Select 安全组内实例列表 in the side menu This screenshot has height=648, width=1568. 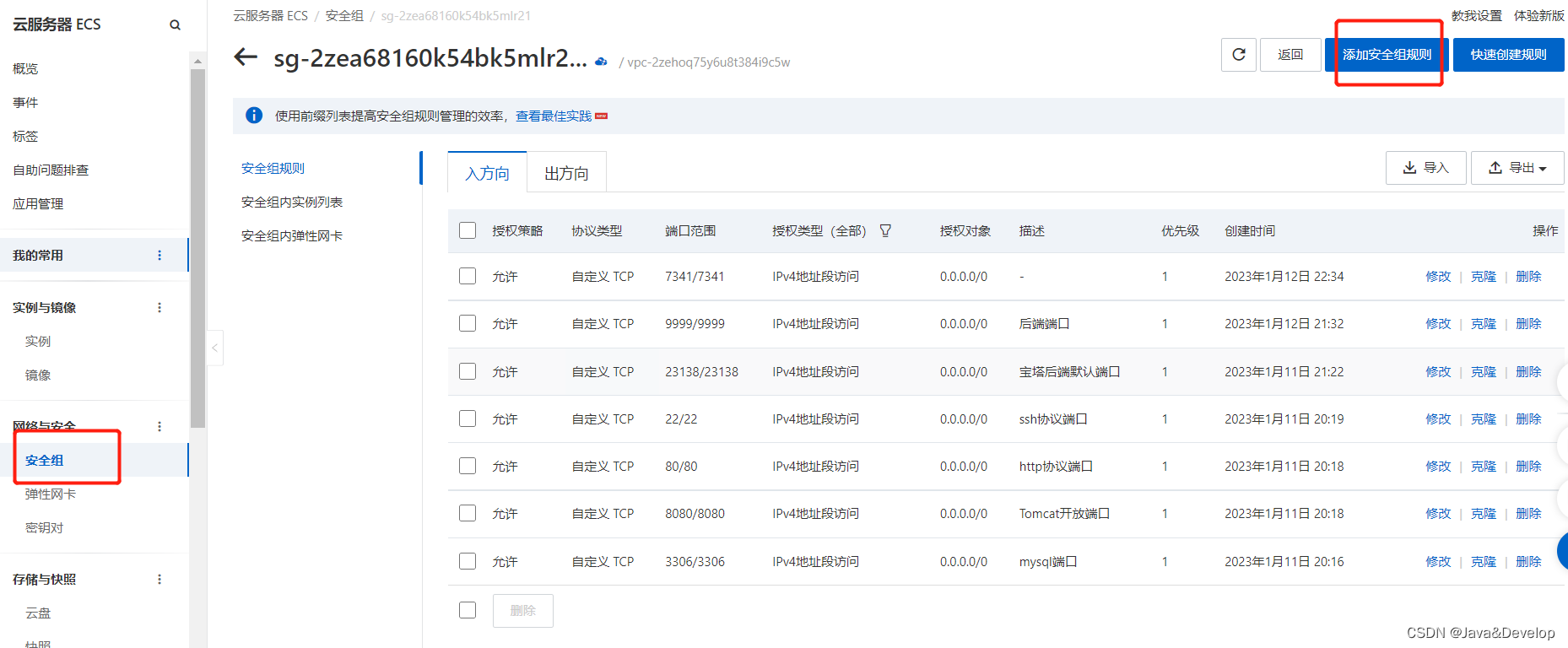click(292, 202)
